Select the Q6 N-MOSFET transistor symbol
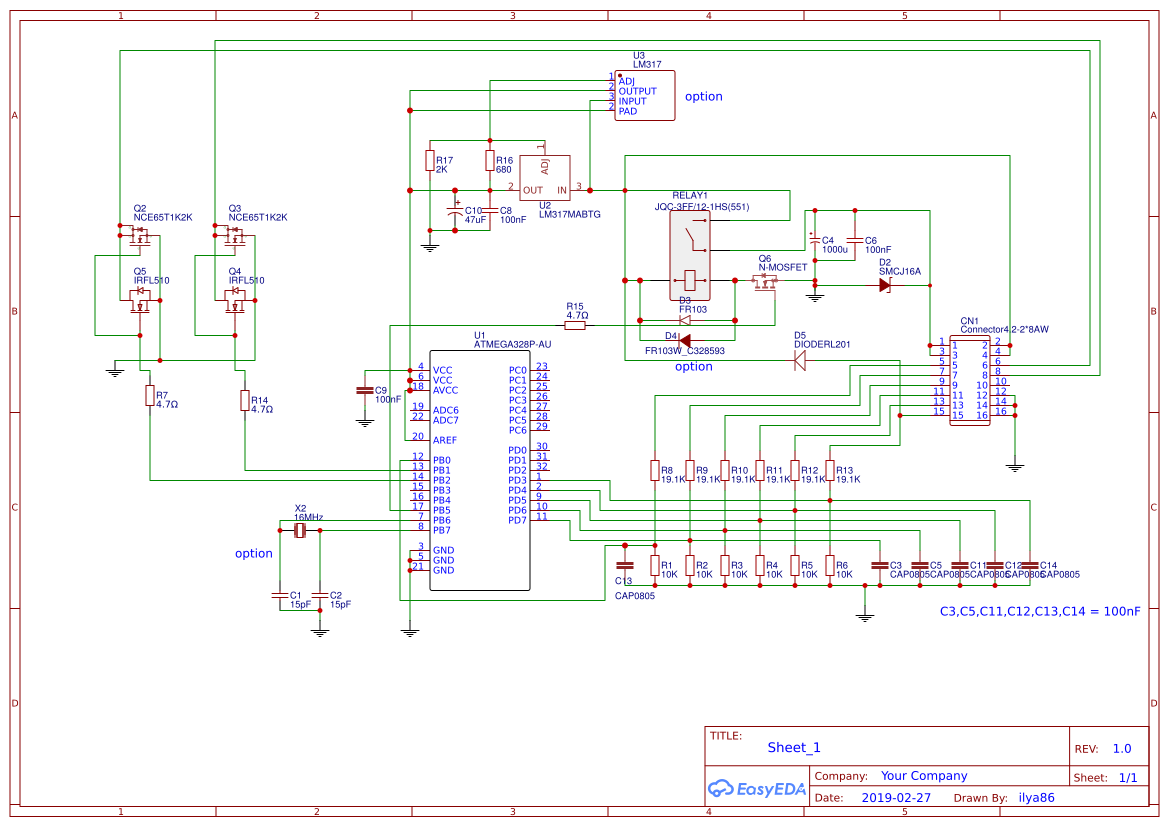 pos(765,283)
